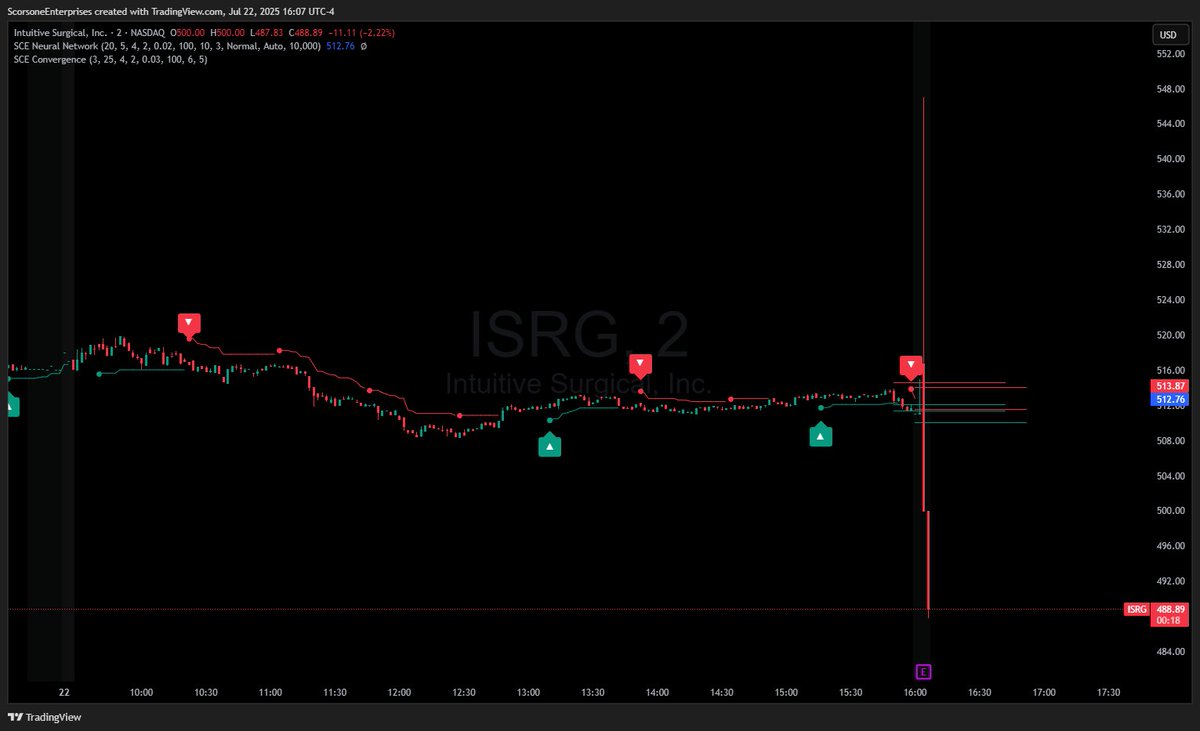Click the blue 512.76 value in the legend
This screenshot has height=731, width=1200.
(x=341, y=46)
